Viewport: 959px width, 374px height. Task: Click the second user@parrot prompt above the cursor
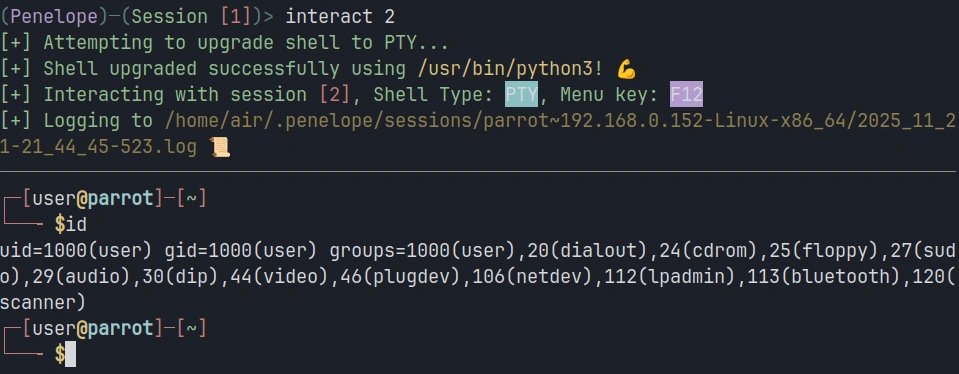(93, 329)
